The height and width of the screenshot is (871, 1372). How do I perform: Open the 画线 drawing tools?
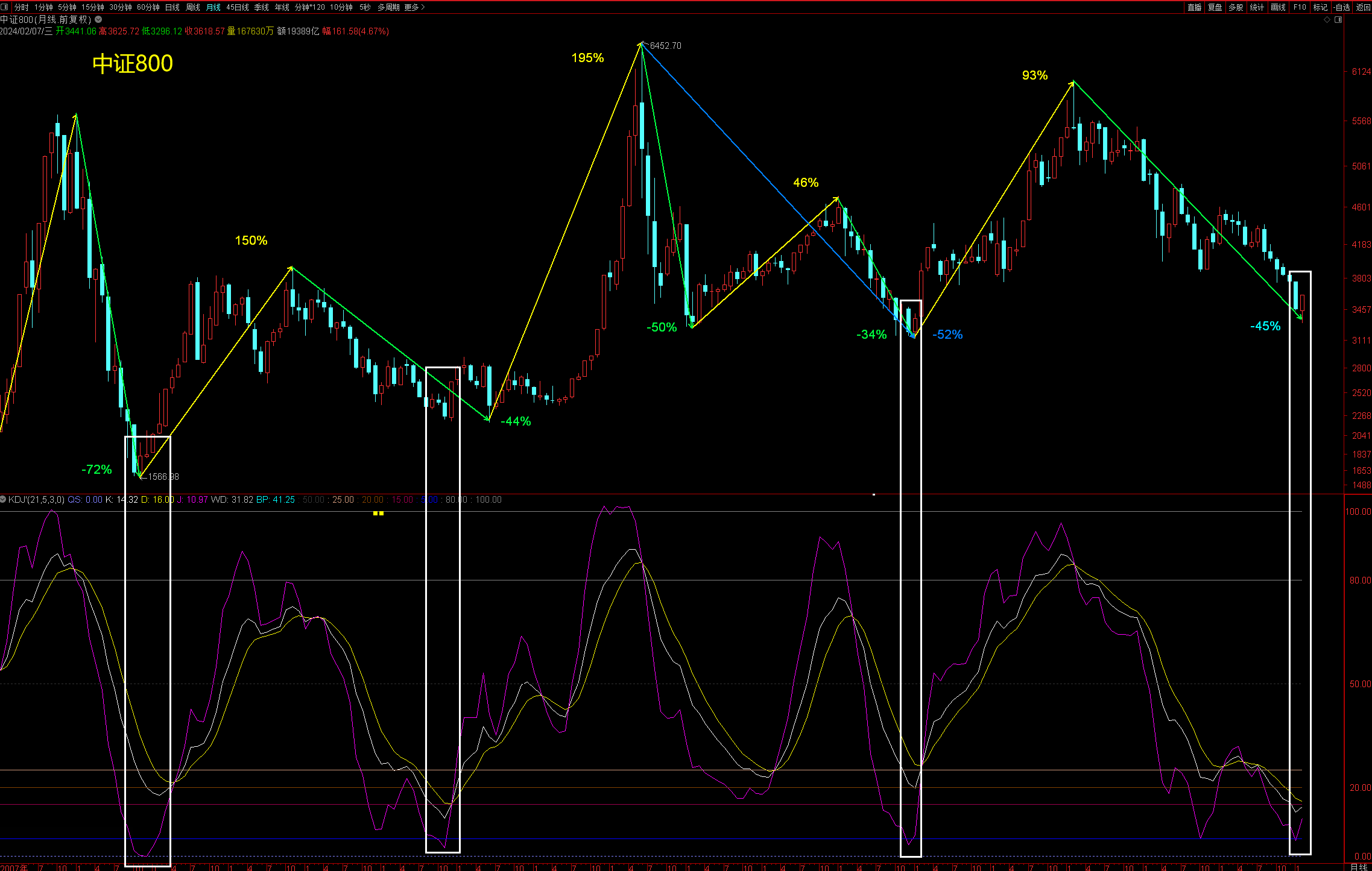(1278, 7)
